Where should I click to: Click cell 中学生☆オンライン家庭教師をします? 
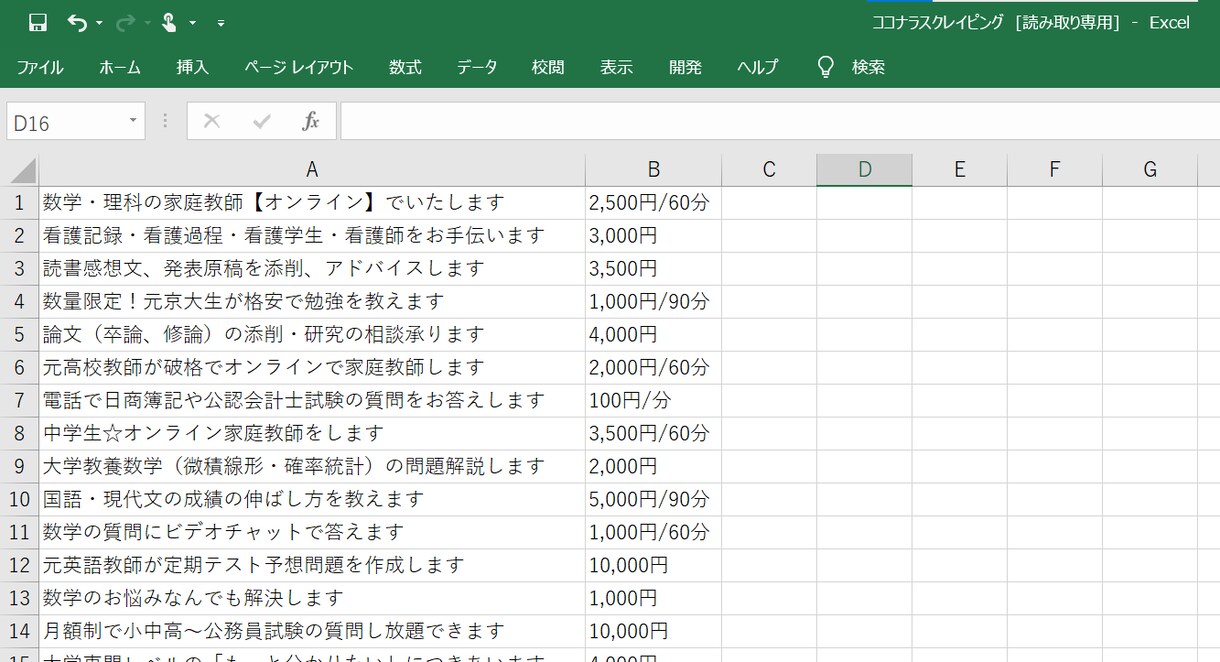pyautogui.click(x=312, y=434)
